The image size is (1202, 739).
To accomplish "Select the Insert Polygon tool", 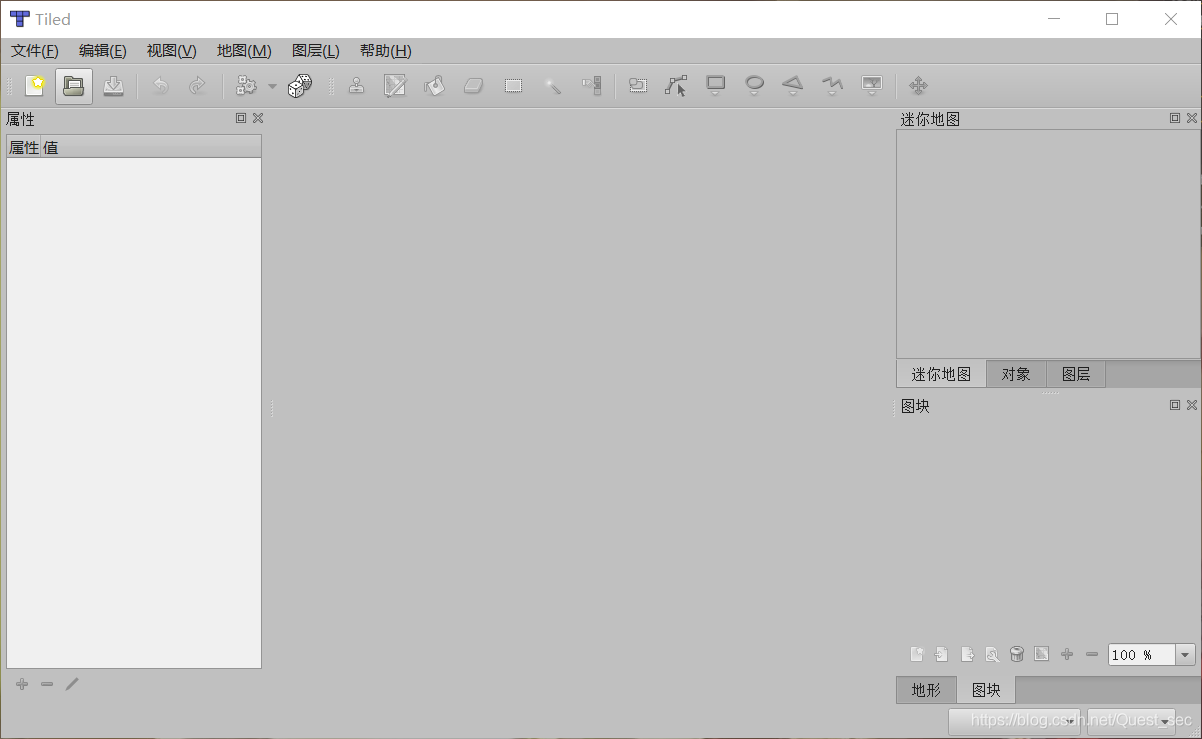I will 793,86.
